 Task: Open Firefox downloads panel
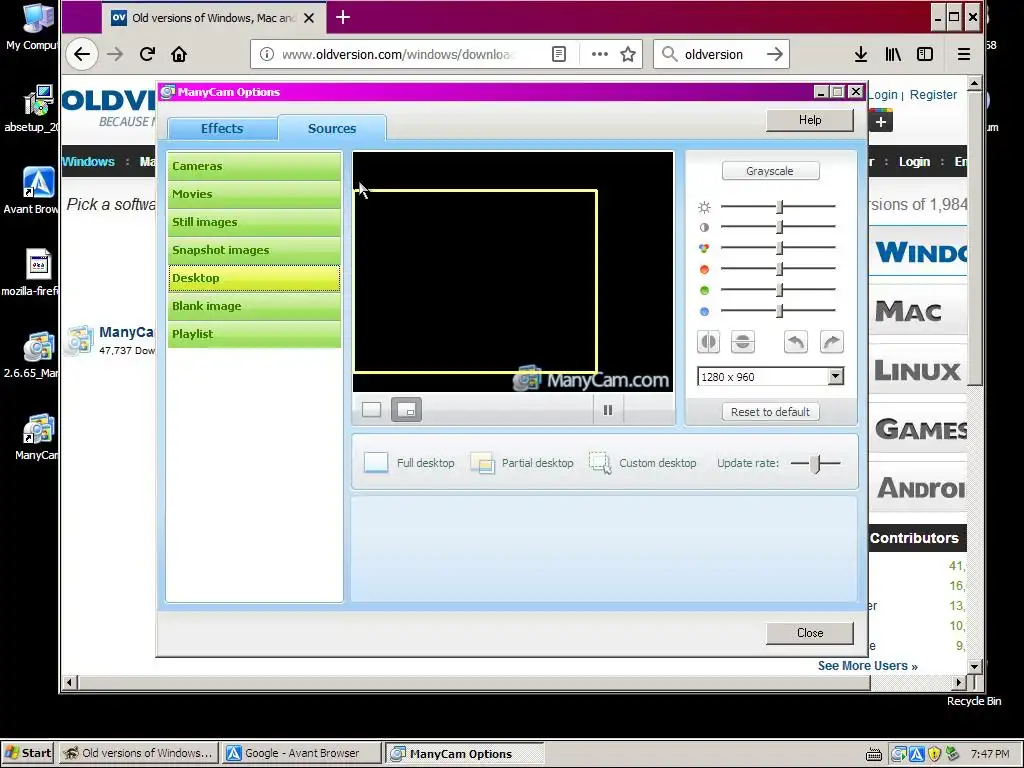861,54
